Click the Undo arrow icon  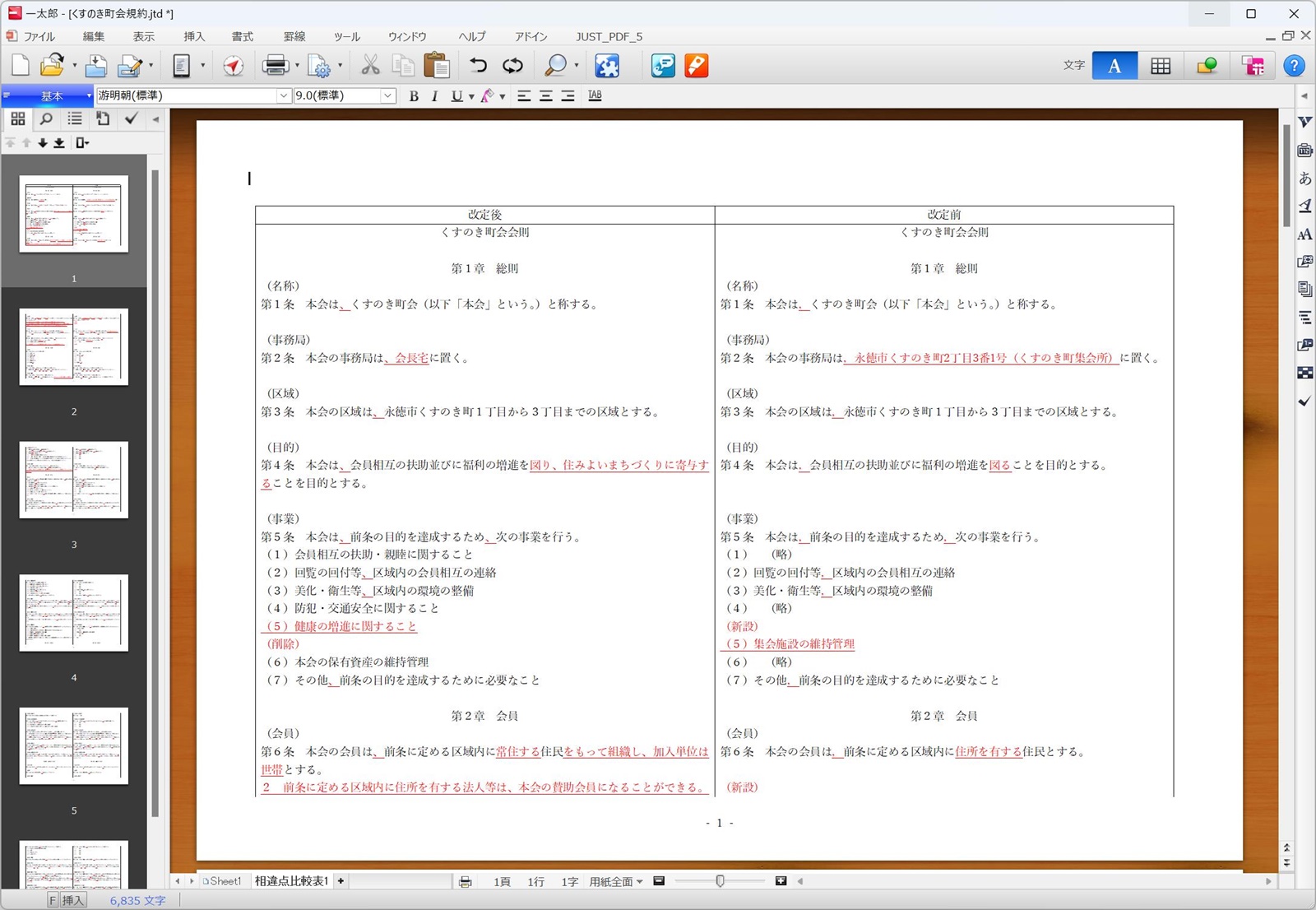(478, 66)
